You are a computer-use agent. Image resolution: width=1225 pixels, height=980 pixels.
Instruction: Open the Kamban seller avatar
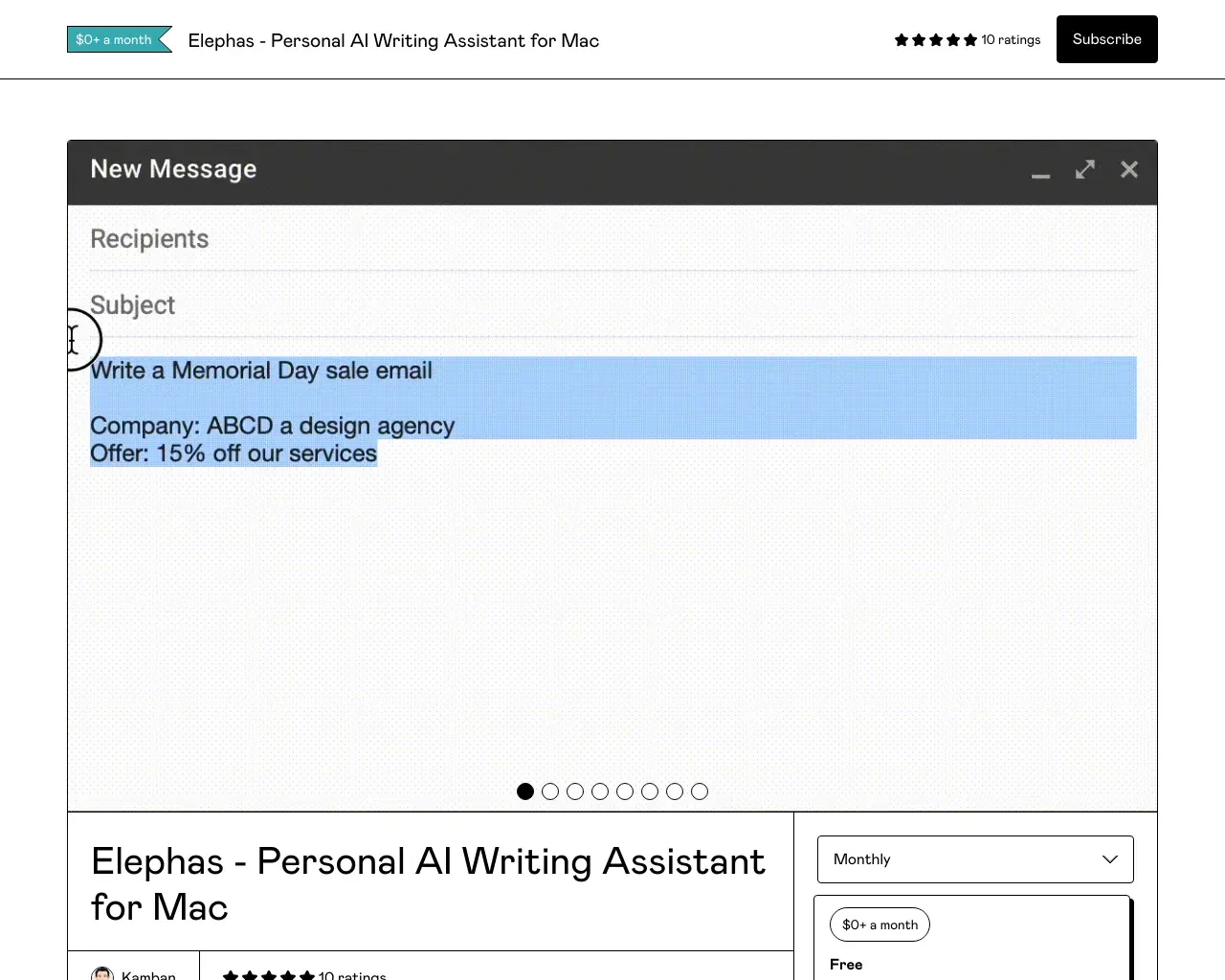[x=102, y=974]
